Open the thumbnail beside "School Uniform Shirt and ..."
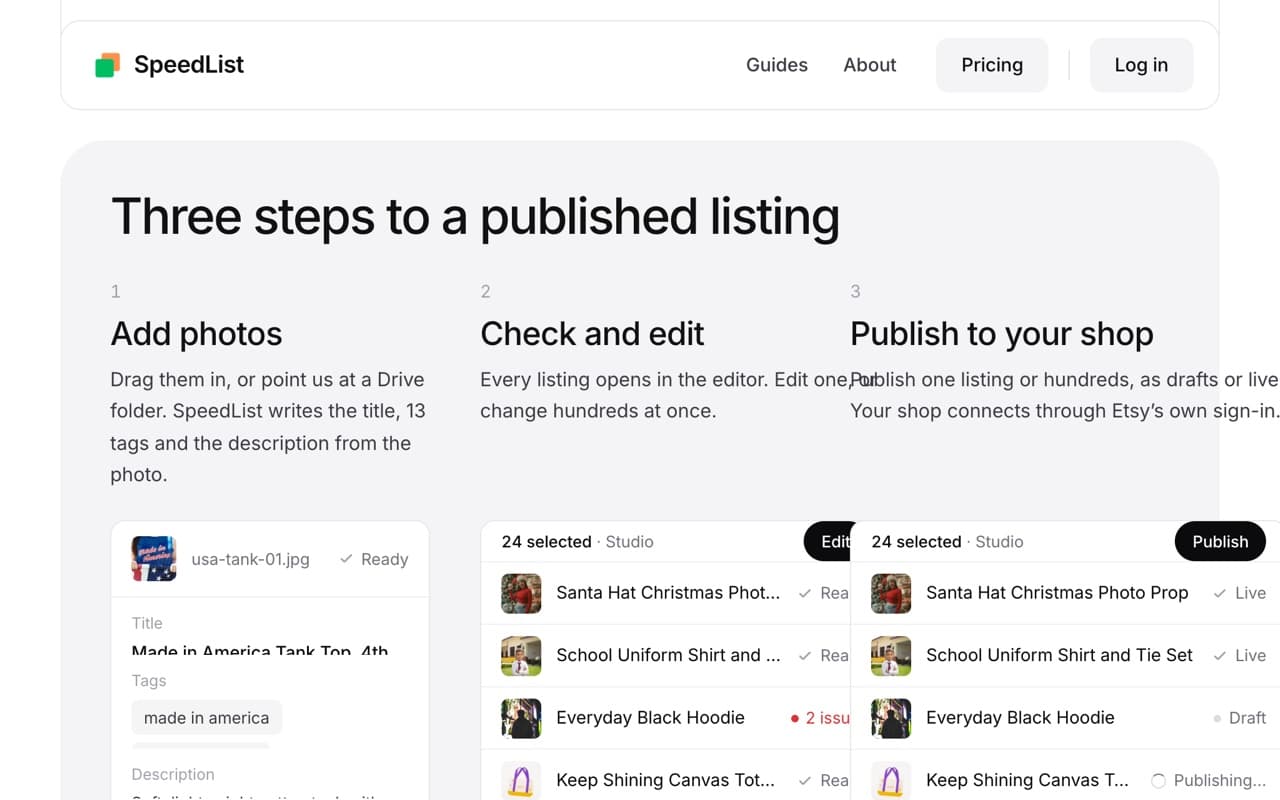Viewport: 1280px width, 800px height. point(521,656)
